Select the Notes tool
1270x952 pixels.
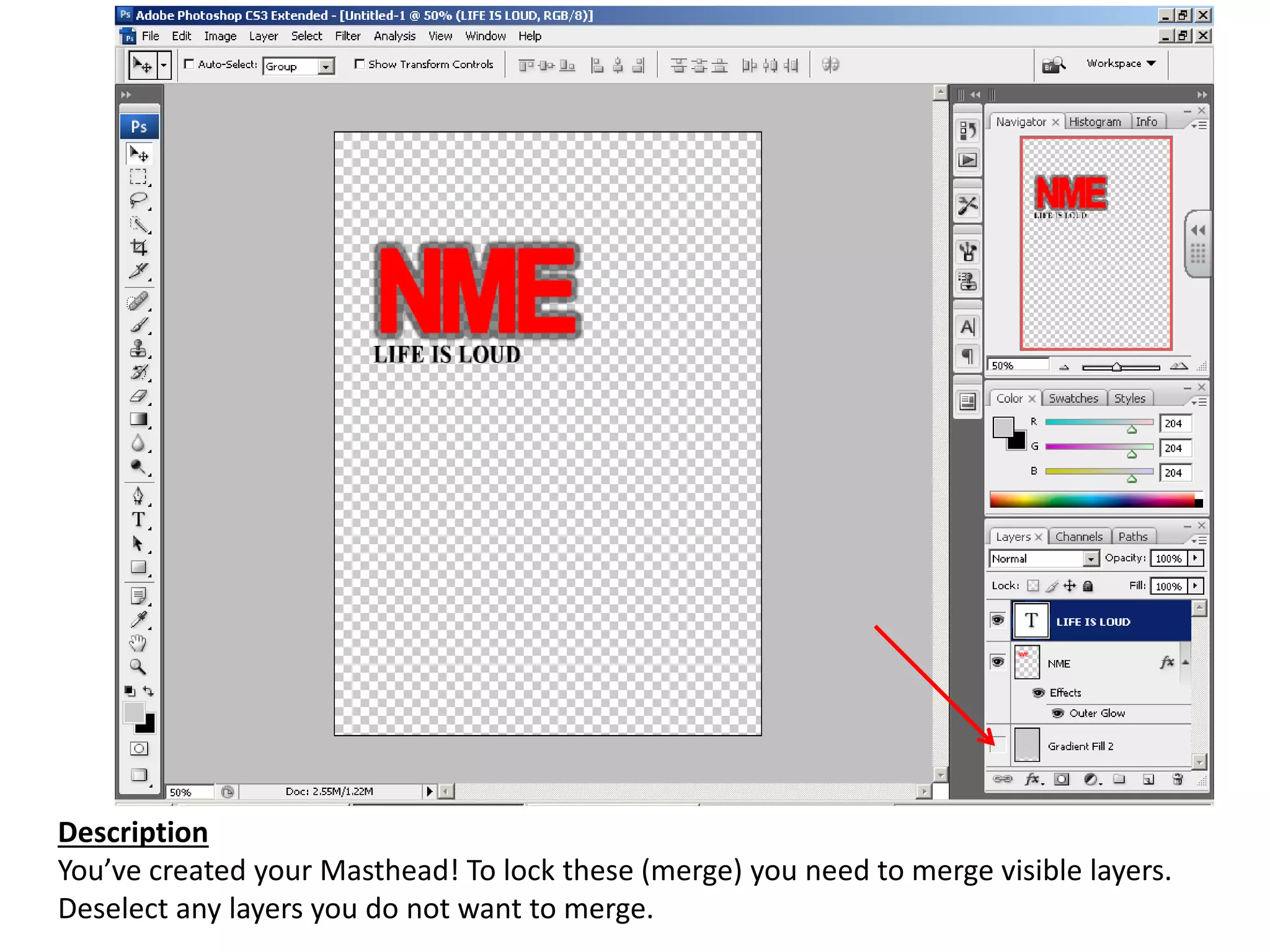tap(138, 596)
